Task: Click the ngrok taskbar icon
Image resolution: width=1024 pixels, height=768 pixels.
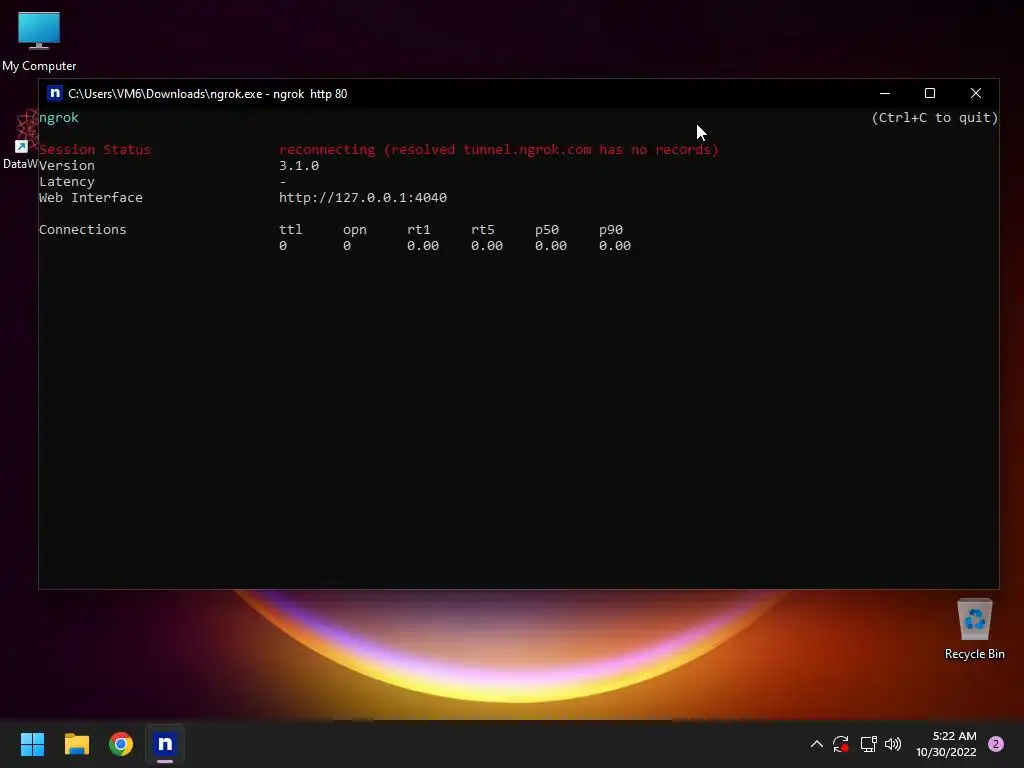Action: tap(165, 744)
